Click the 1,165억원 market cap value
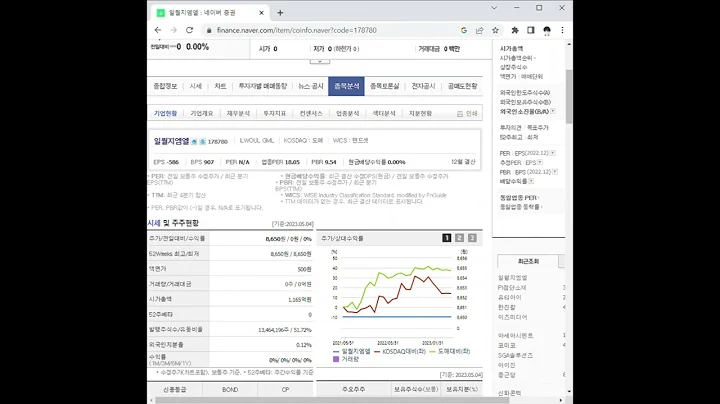720x404 pixels. [x=300, y=299]
